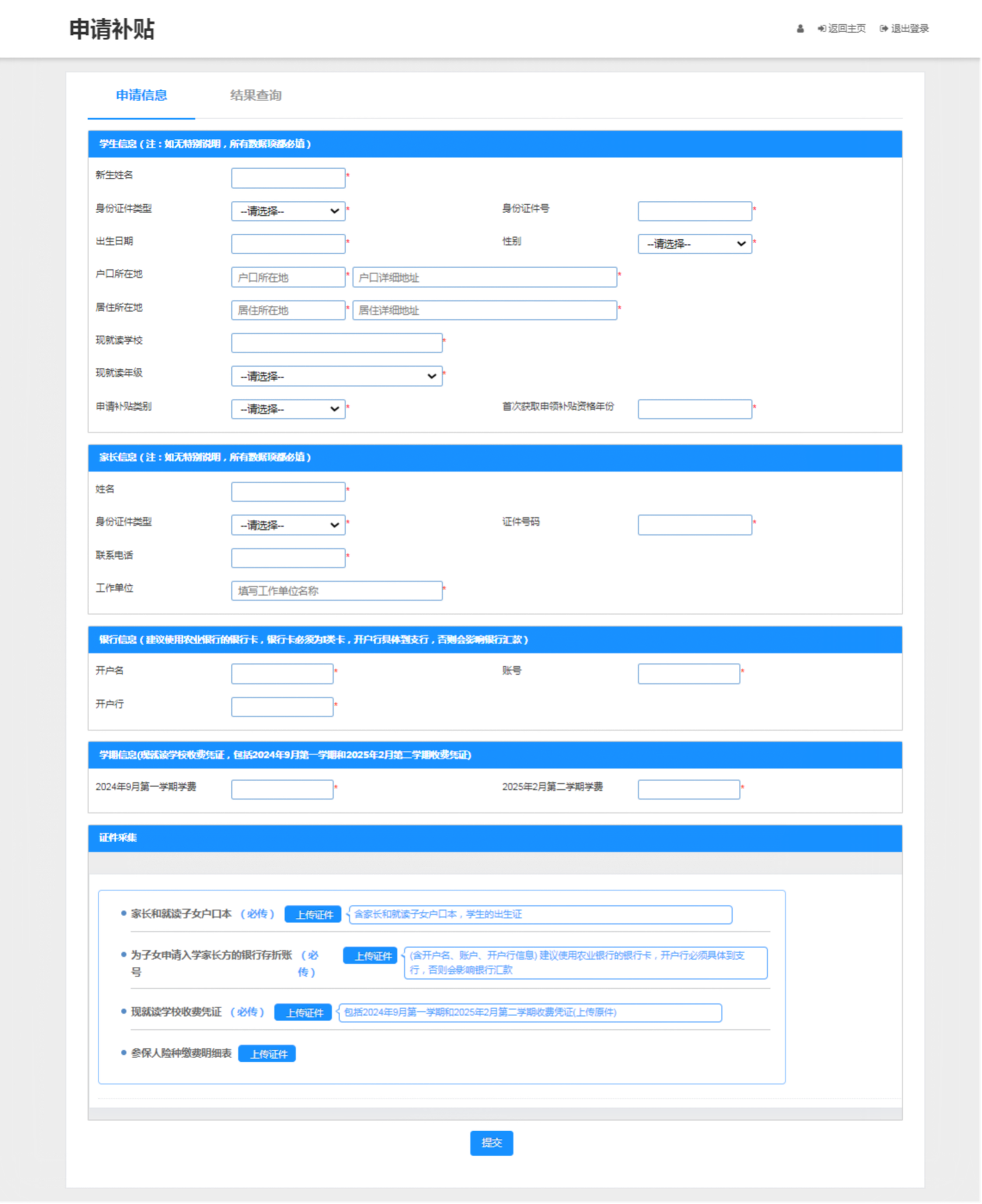Open parent 身份证件类型 dropdown
This screenshot has width=982, height=1204.
click(x=288, y=525)
